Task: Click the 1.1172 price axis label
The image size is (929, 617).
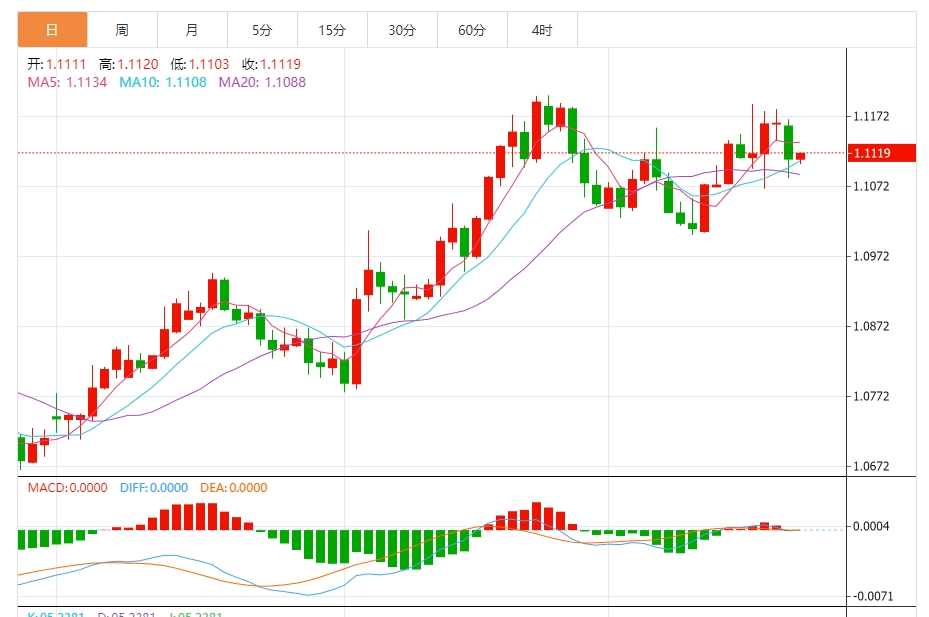Action: click(x=871, y=117)
